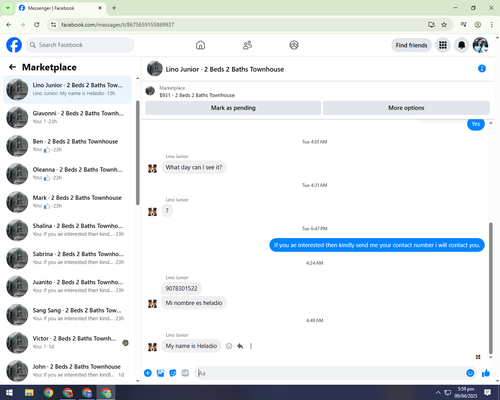Reload the page in browser toolbar
Screen dimensions: 500x400
coord(37,25)
